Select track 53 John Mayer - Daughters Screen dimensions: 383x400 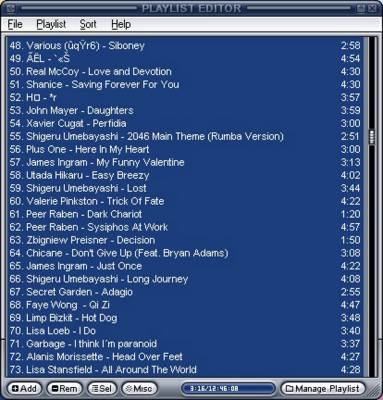pos(184,110)
